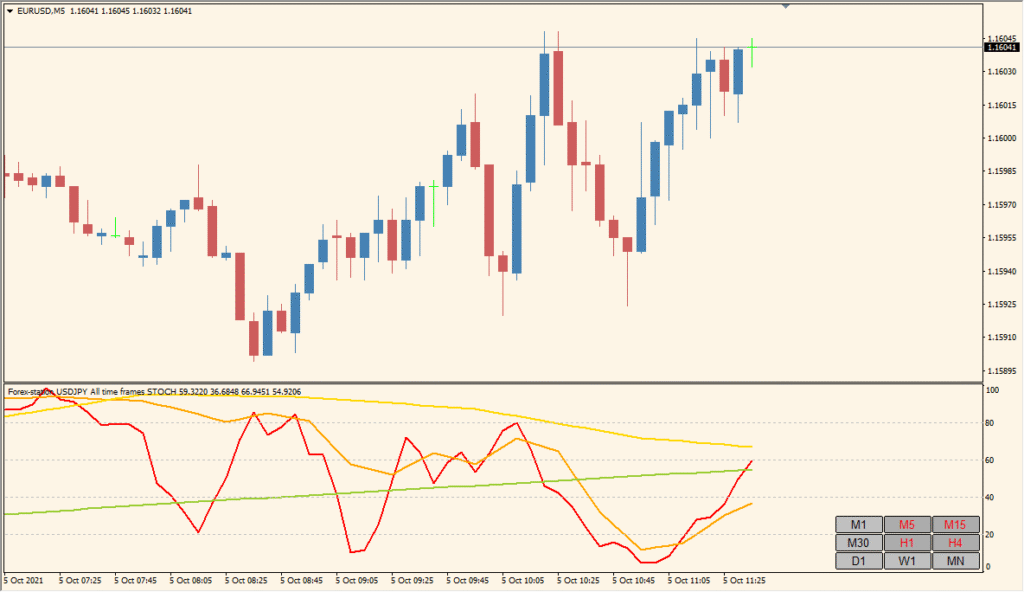Screen dimensions: 1024x592
Task: Click the 5 Oct 2021 time axis label
Action: [x=24, y=580]
